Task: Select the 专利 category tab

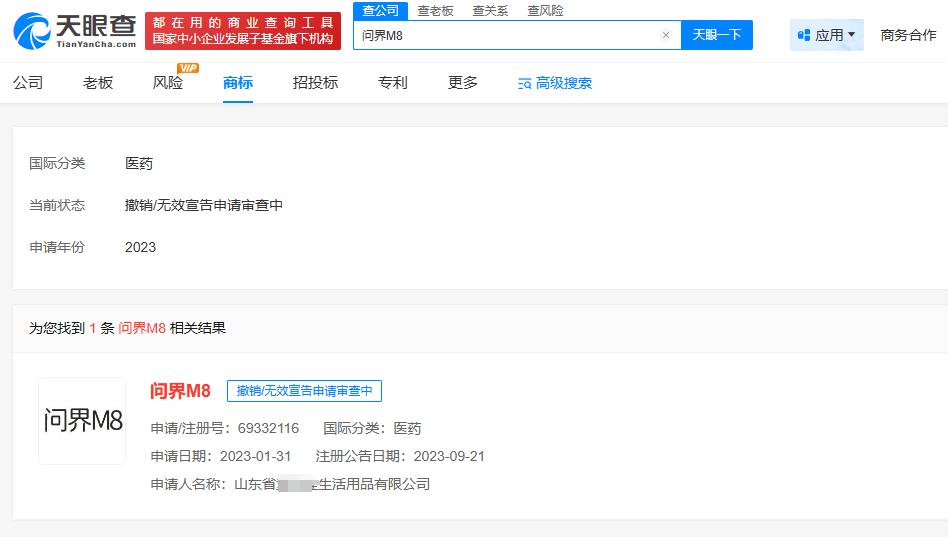Action: 393,82
